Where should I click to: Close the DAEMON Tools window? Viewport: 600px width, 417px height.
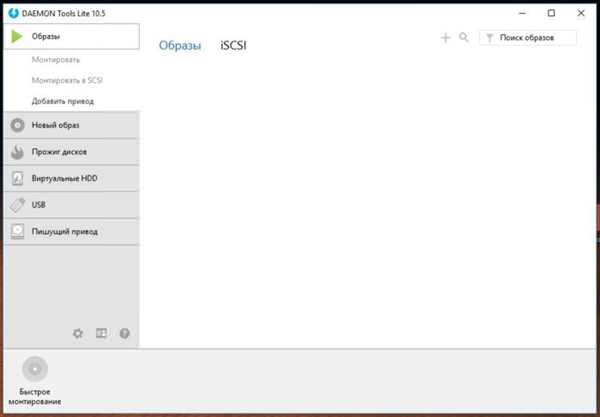(x=581, y=13)
